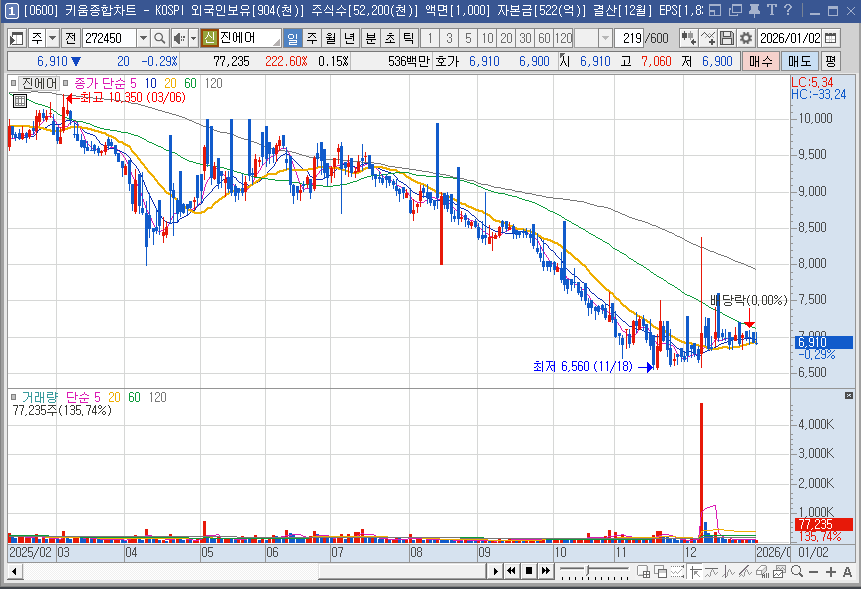Click the stop playback button

[x=529, y=571]
